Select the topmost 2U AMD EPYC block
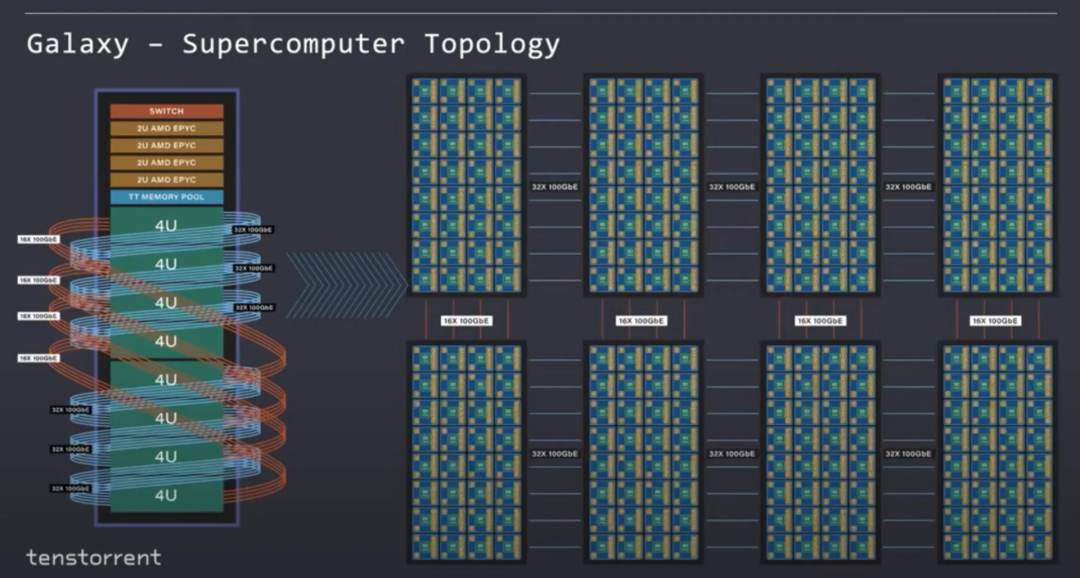The height and width of the screenshot is (578, 1080). [x=167, y=128]
